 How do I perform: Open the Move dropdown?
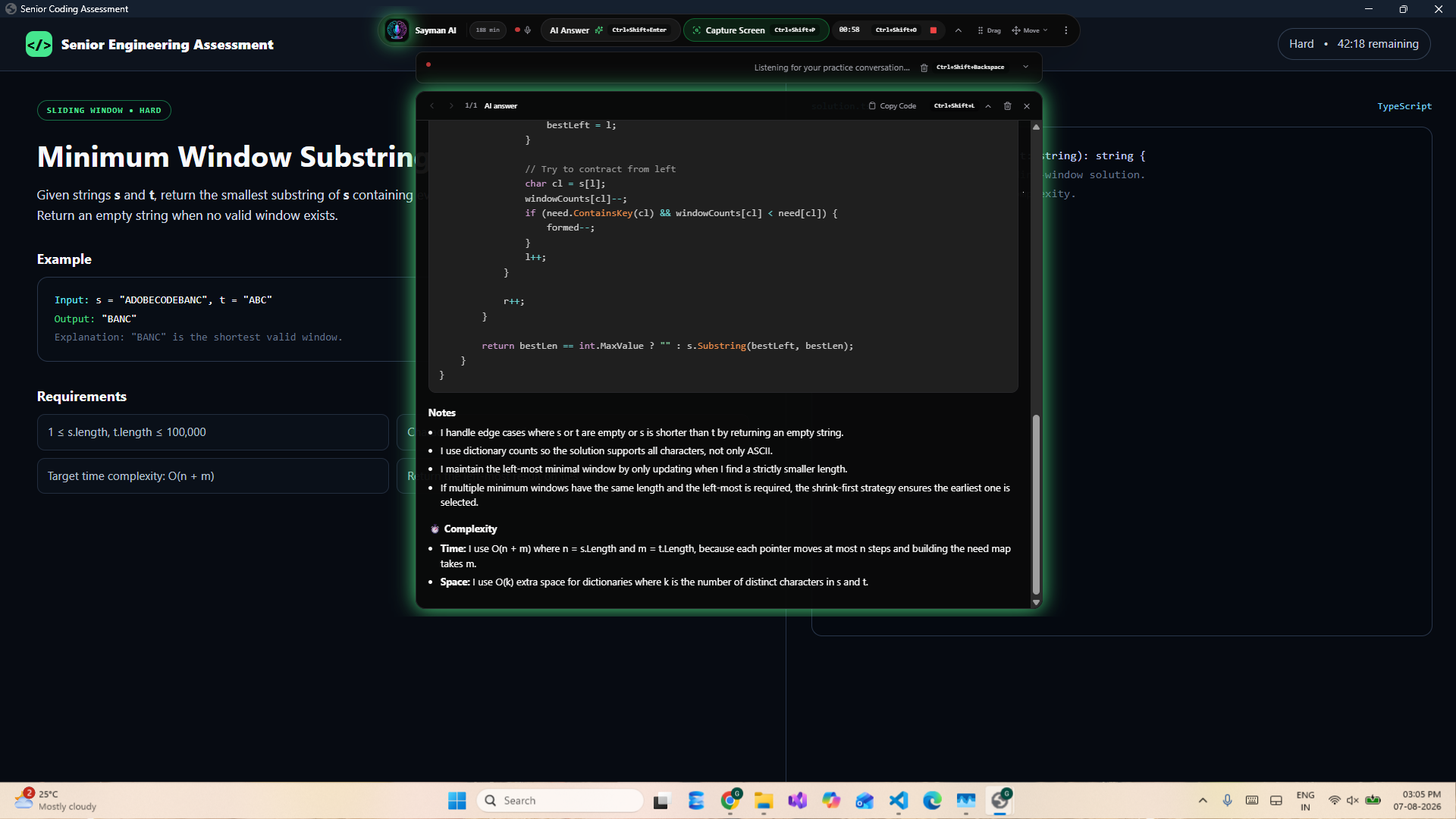[1030, 30]
